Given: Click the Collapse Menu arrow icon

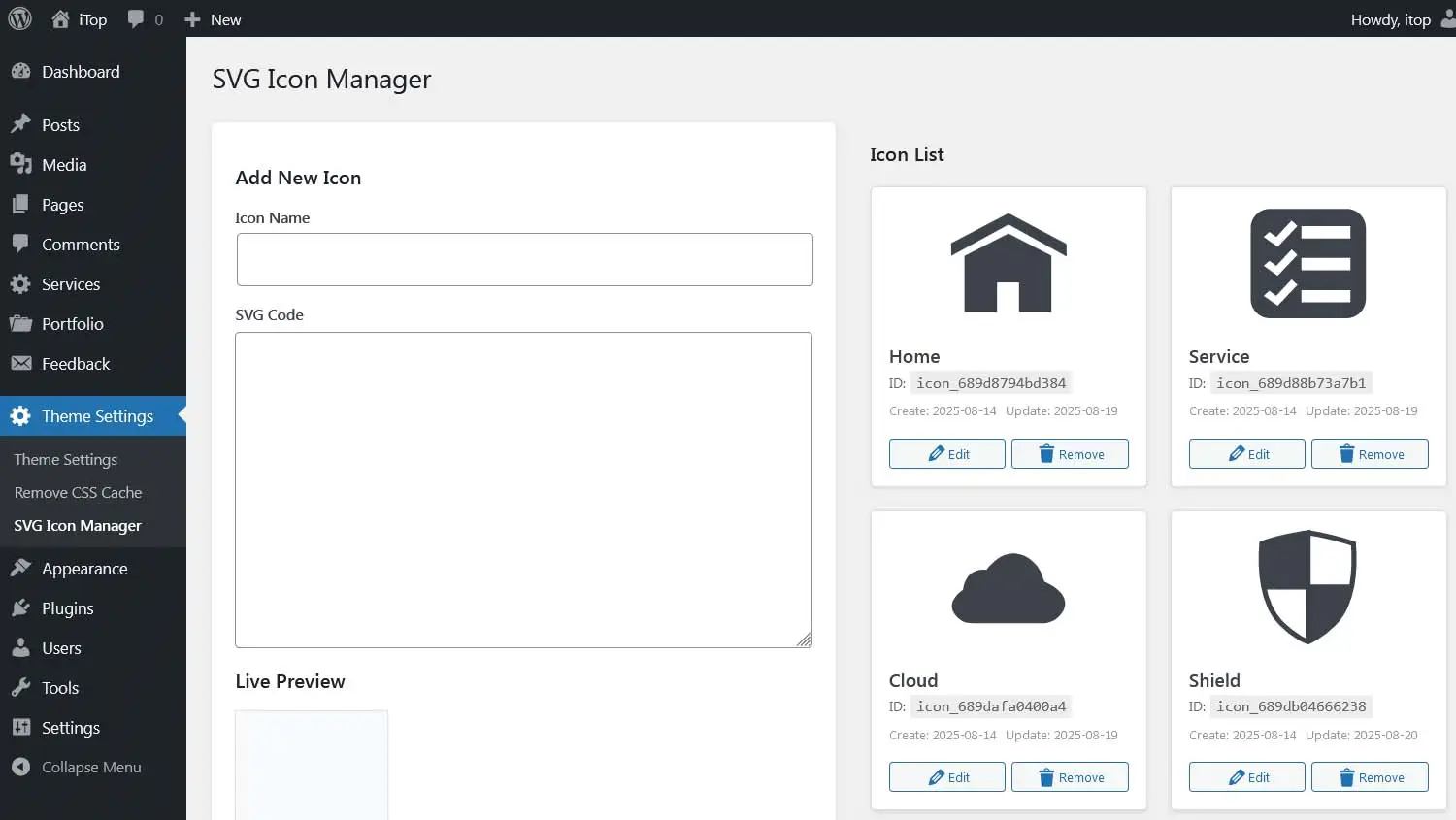Looking at the screenshot, I should (20, 767).
